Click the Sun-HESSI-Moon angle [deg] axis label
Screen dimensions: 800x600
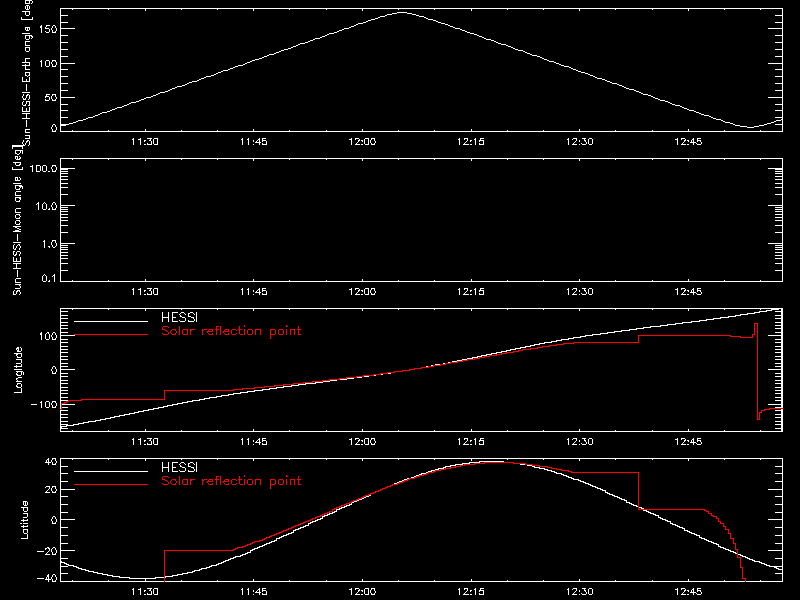tap(17, 220)
